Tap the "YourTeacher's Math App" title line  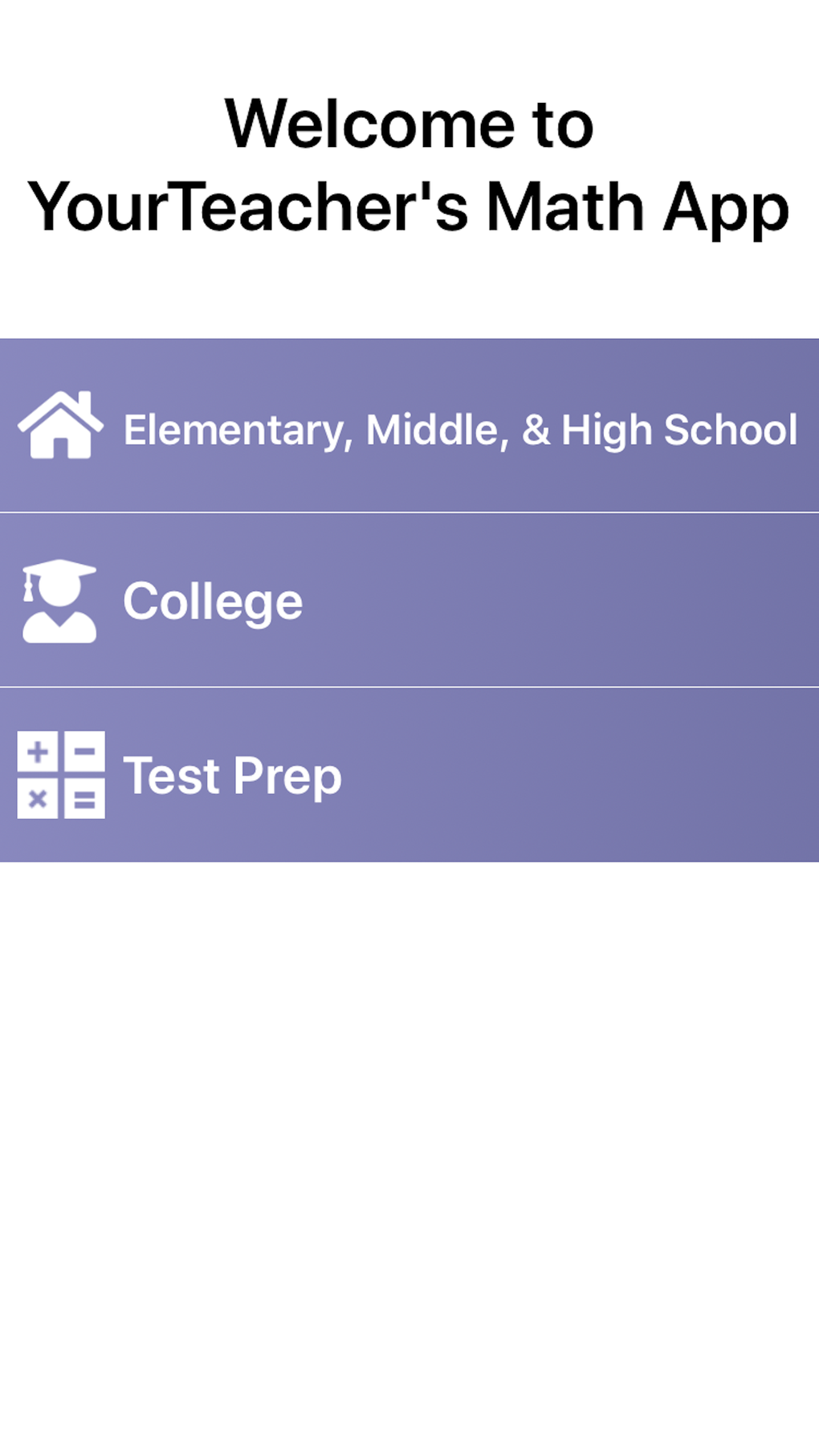click(409, 207)
